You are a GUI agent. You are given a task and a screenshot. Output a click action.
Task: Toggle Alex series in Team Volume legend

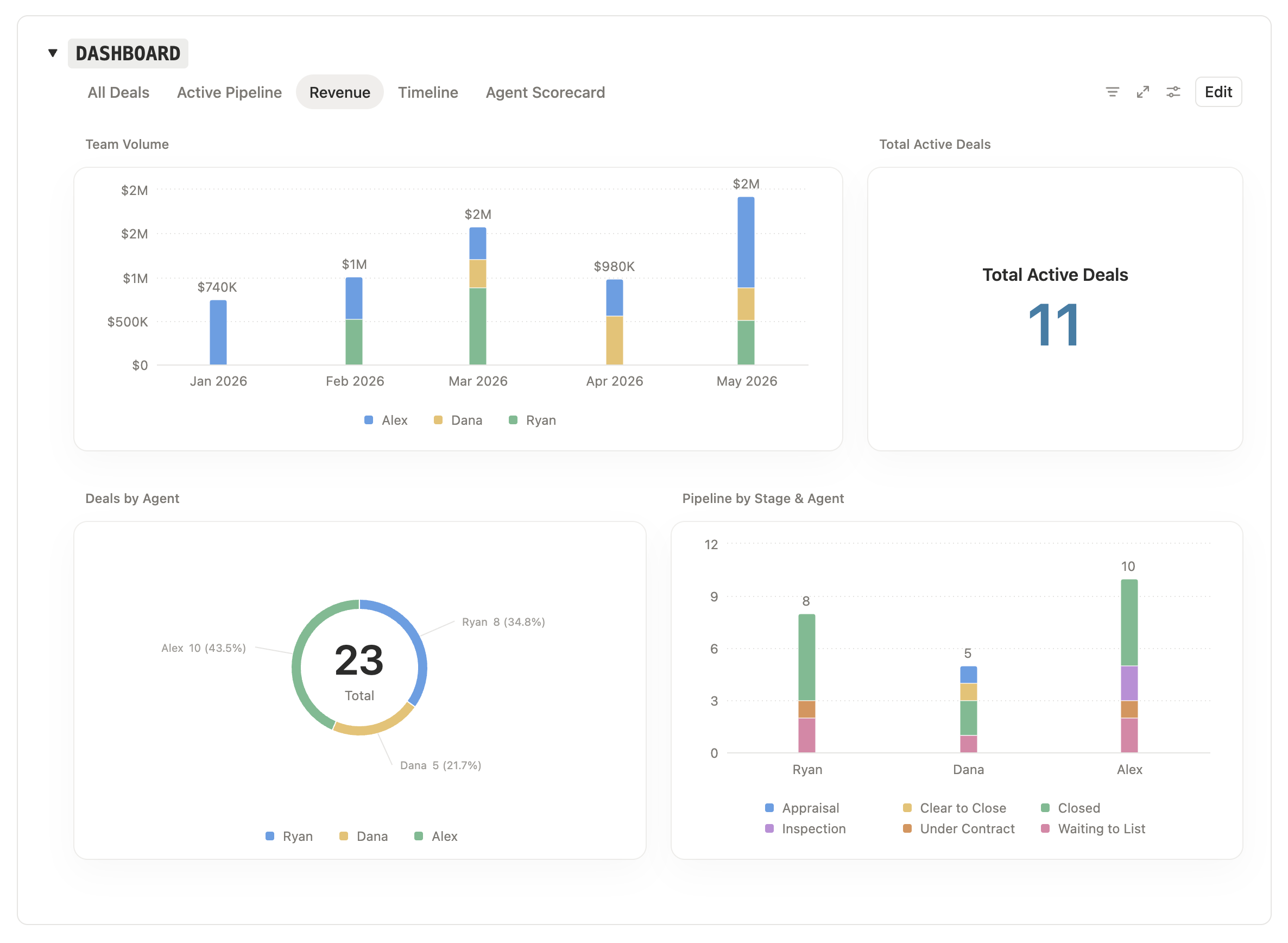click(386, 420)
